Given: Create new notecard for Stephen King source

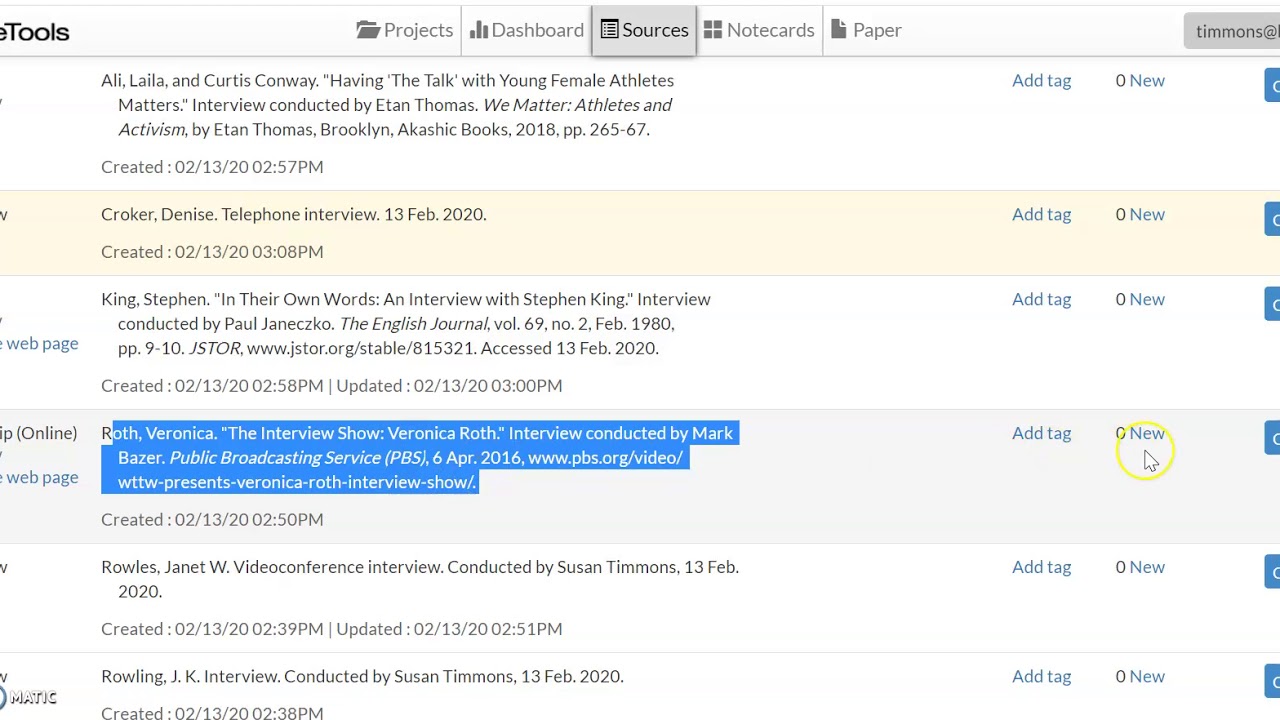Looking at the screenshot, I should pos(1147,299).
